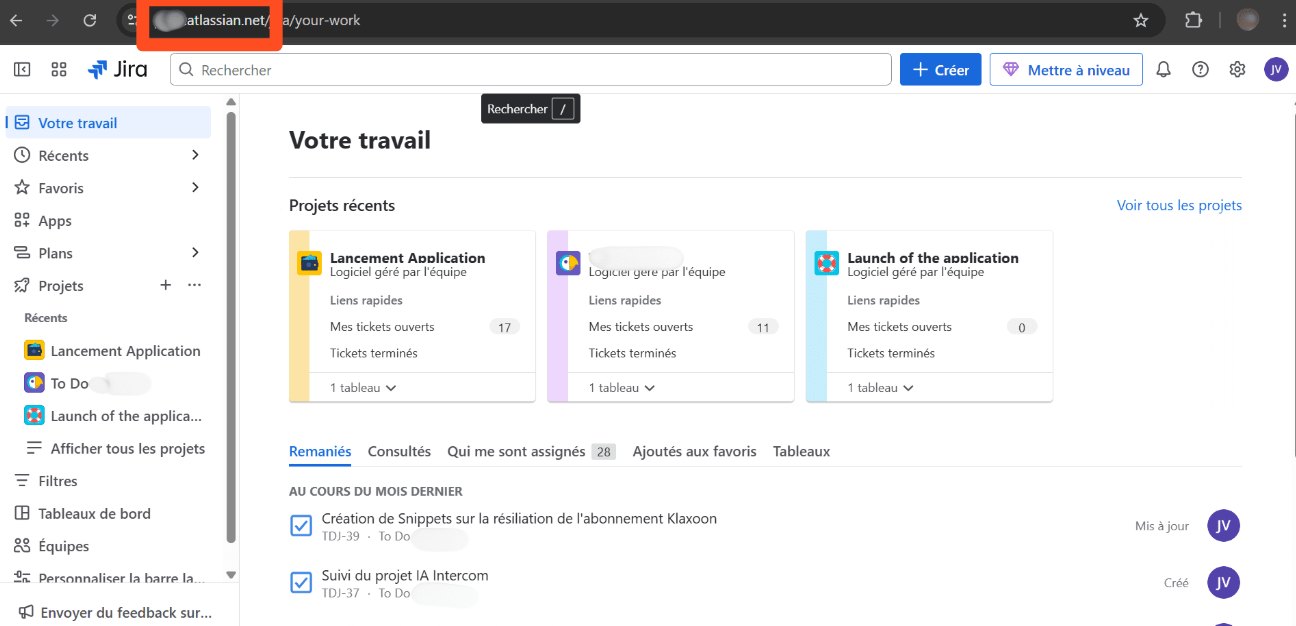Expand the Favoris sidebar chevron

pyautogui.click(x=195, y=188)
